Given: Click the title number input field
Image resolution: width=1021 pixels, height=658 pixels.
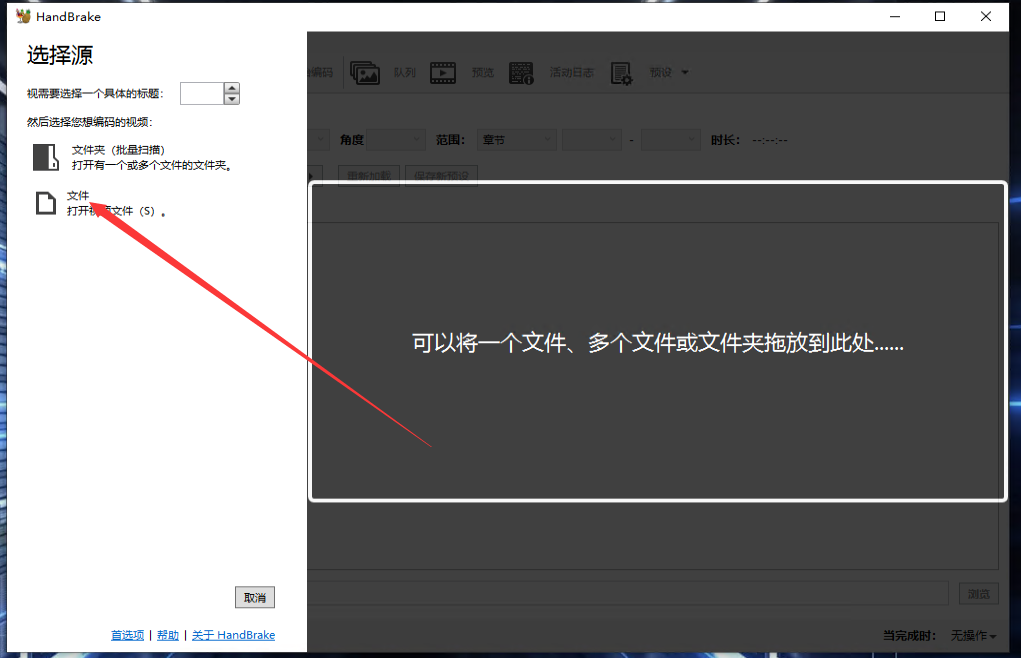Looking at the screenshot, I should click(201, 94).
